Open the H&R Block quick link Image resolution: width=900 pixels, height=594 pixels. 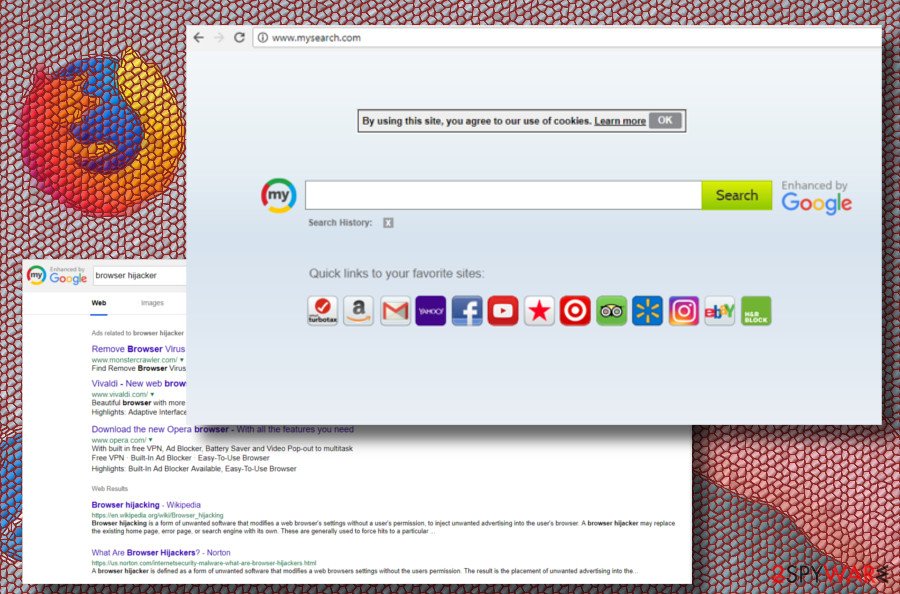756,311
